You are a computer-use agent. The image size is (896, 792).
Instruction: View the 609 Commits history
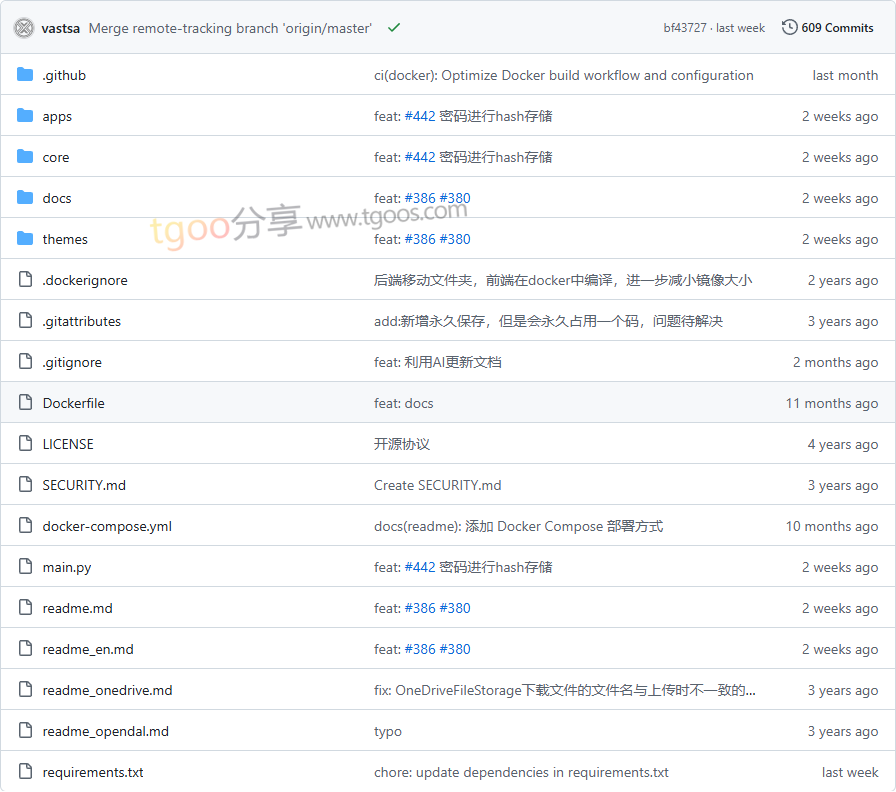(837, 28)
